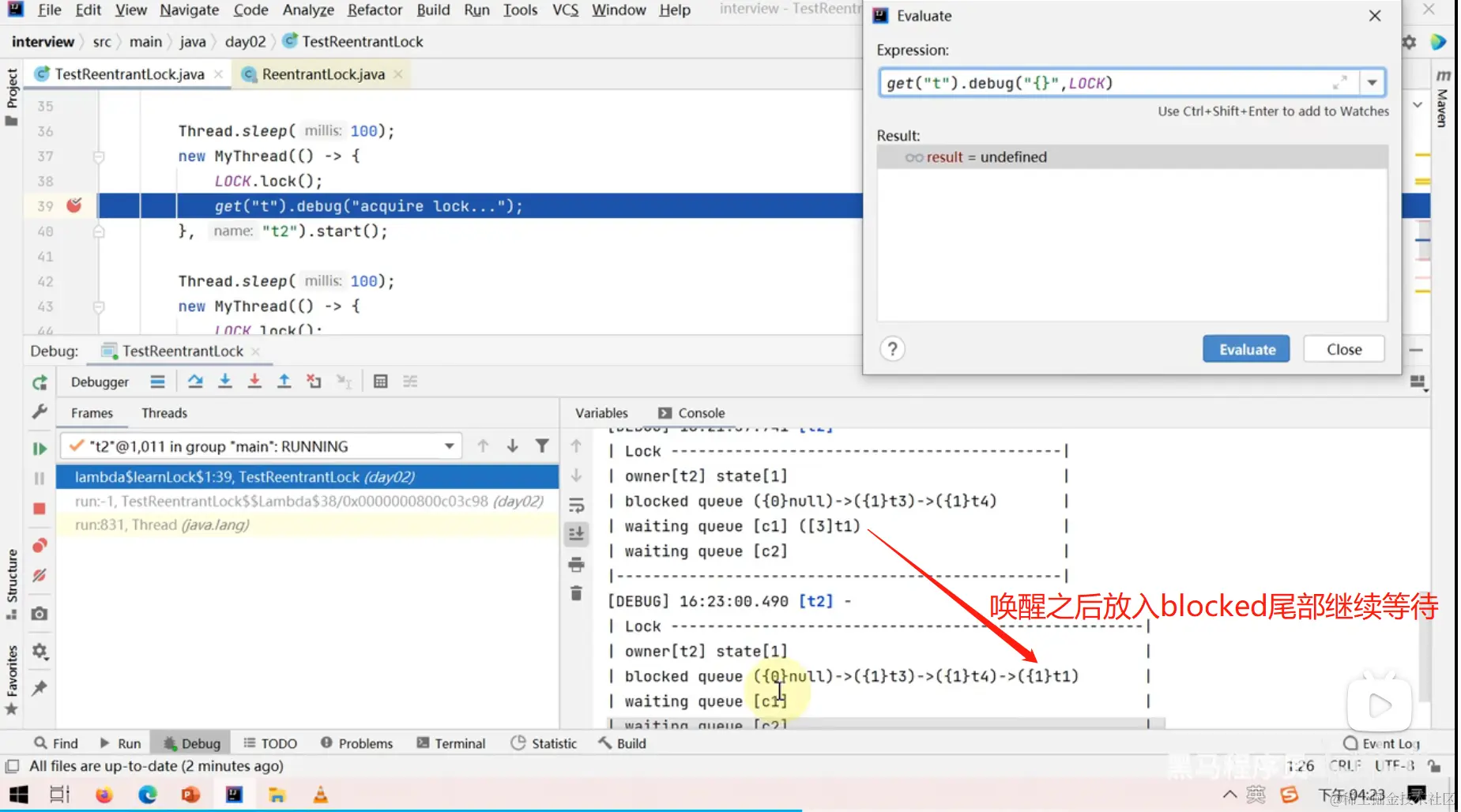
Task: Switch to the Threads tab
Action: point(164,413)
